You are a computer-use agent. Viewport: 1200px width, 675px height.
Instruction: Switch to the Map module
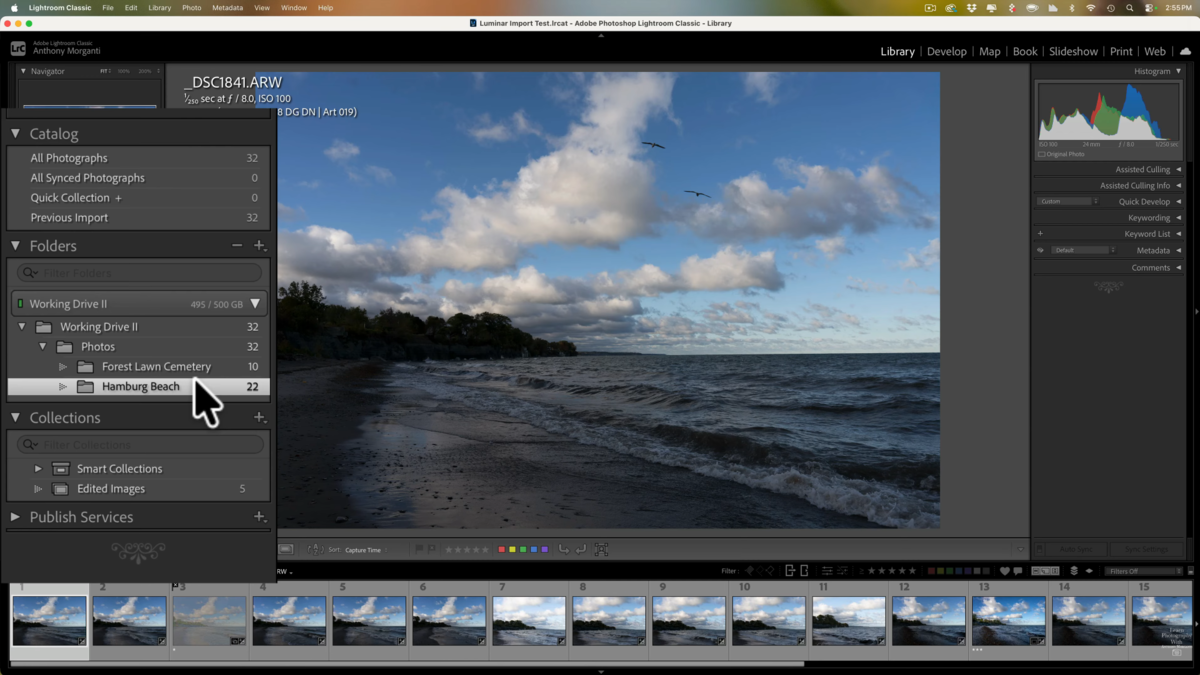[x=990, y=51]
